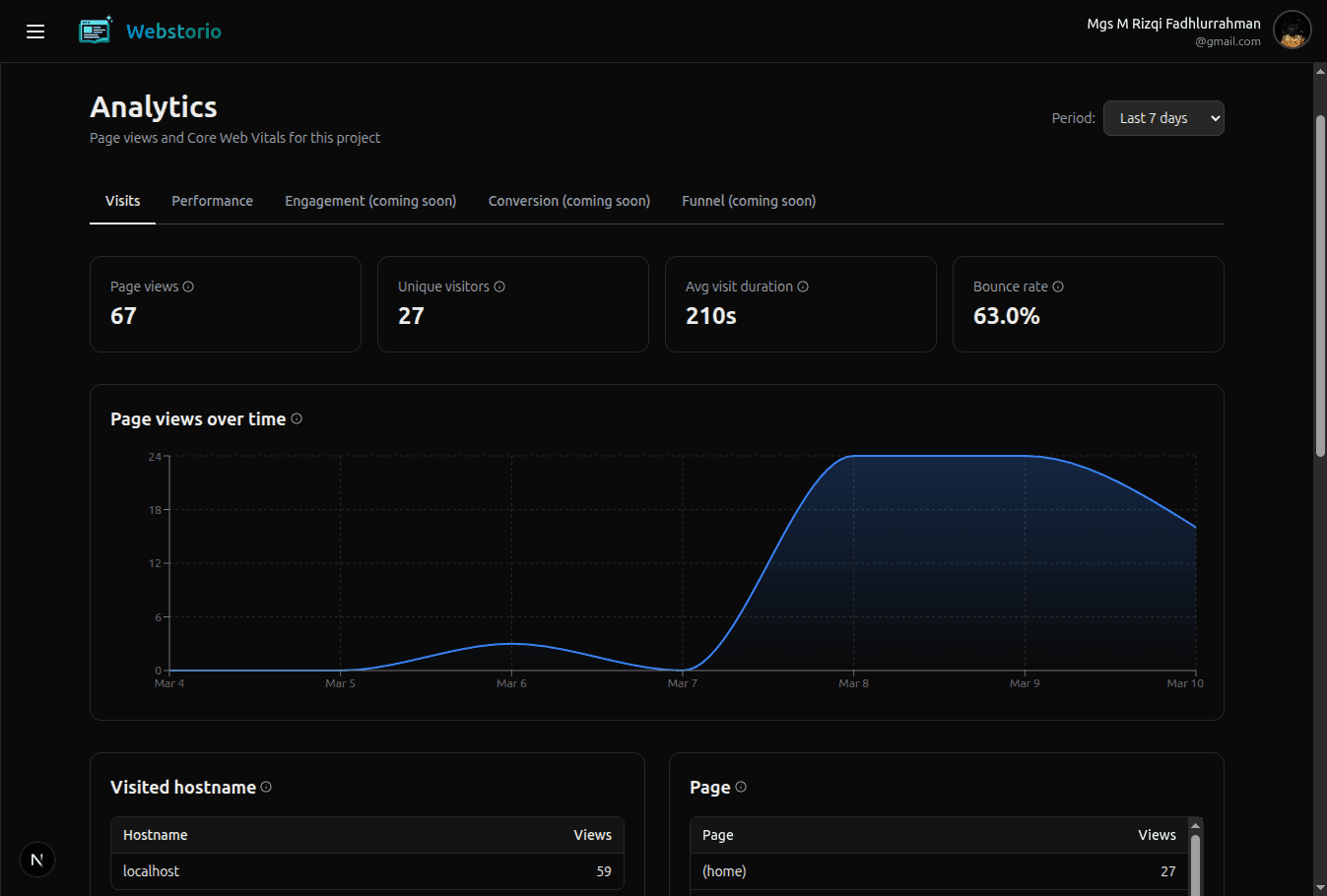Select the Visits tab
1327x896 pixels.
[x=122, y=201]
